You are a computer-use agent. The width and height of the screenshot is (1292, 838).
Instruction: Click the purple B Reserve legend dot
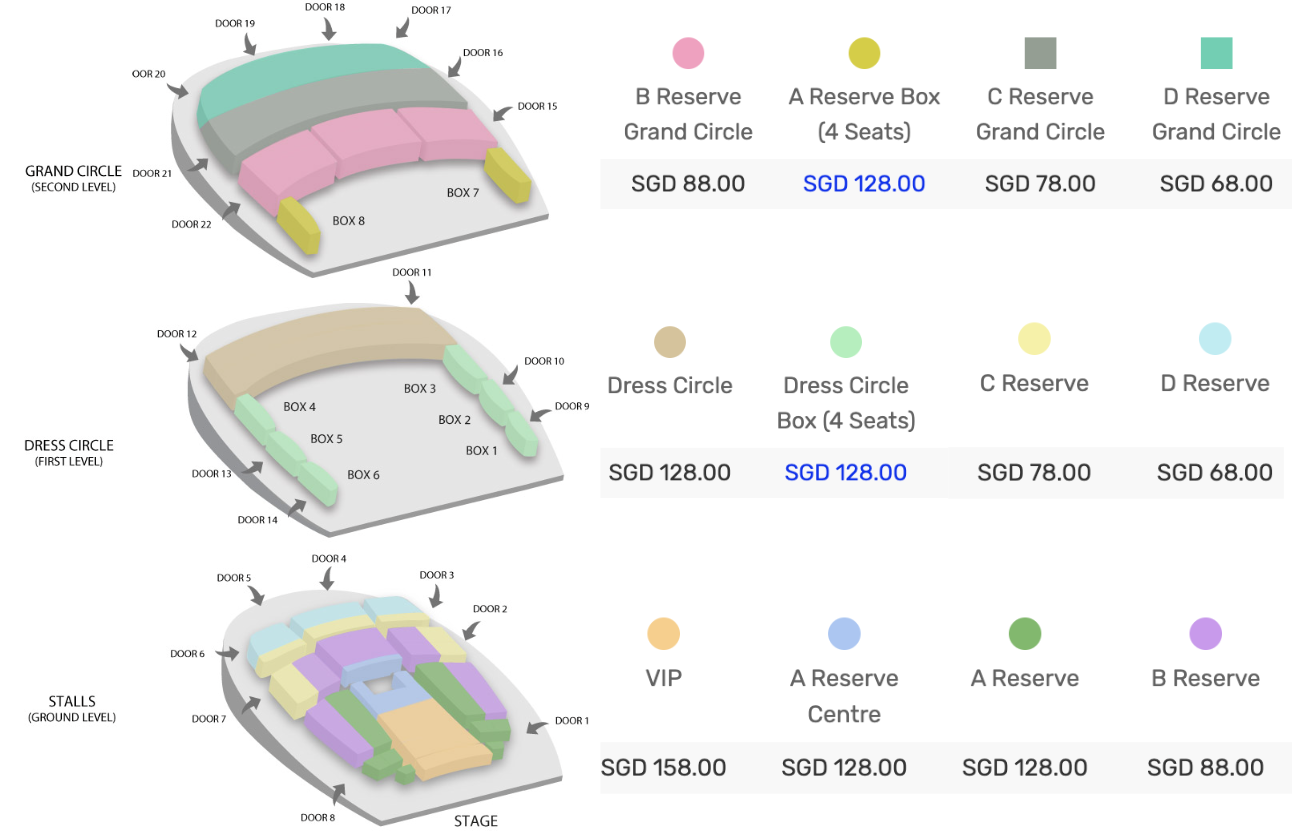coord(1205,634)
